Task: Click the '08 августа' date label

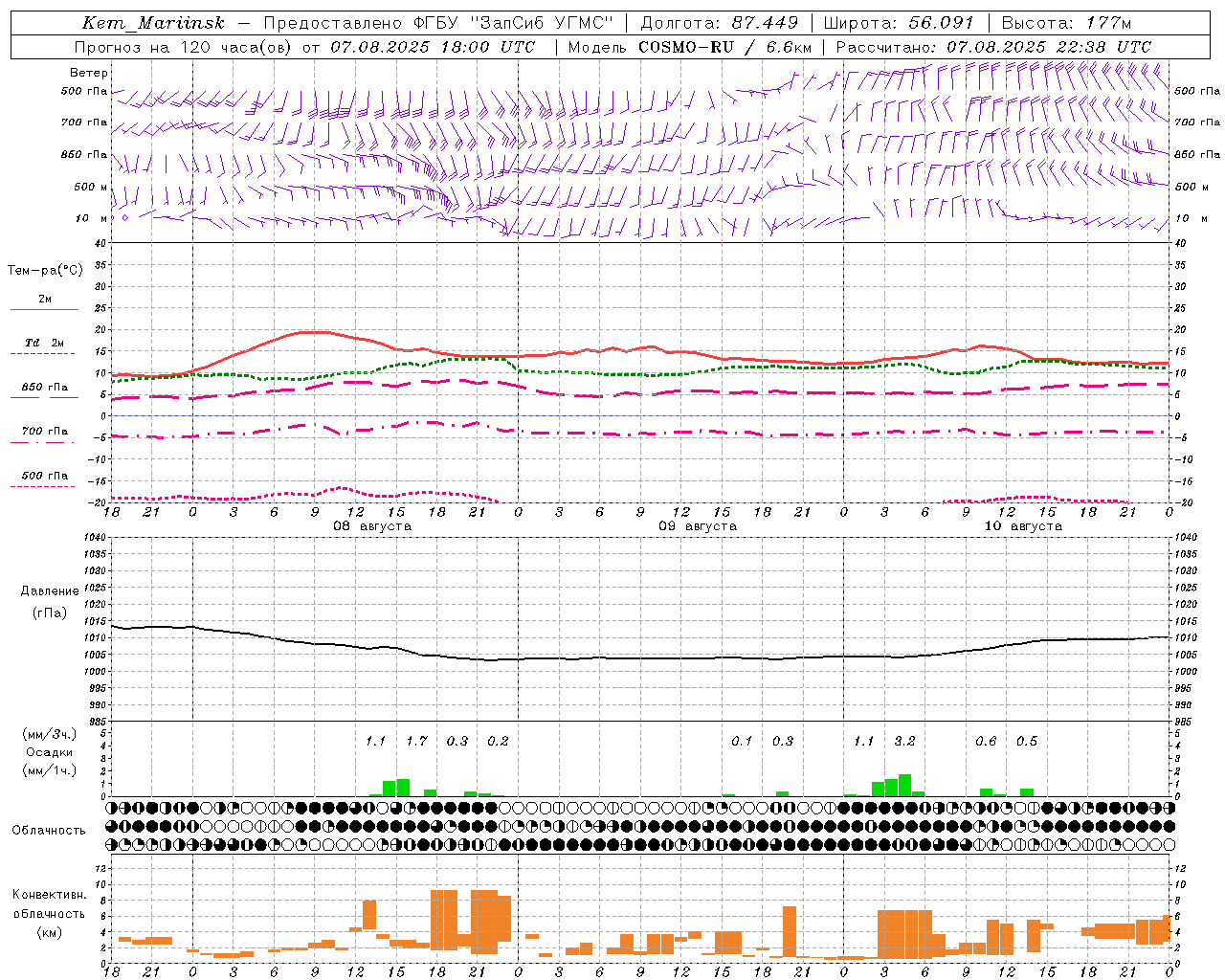Action: [x=372, y=526]
